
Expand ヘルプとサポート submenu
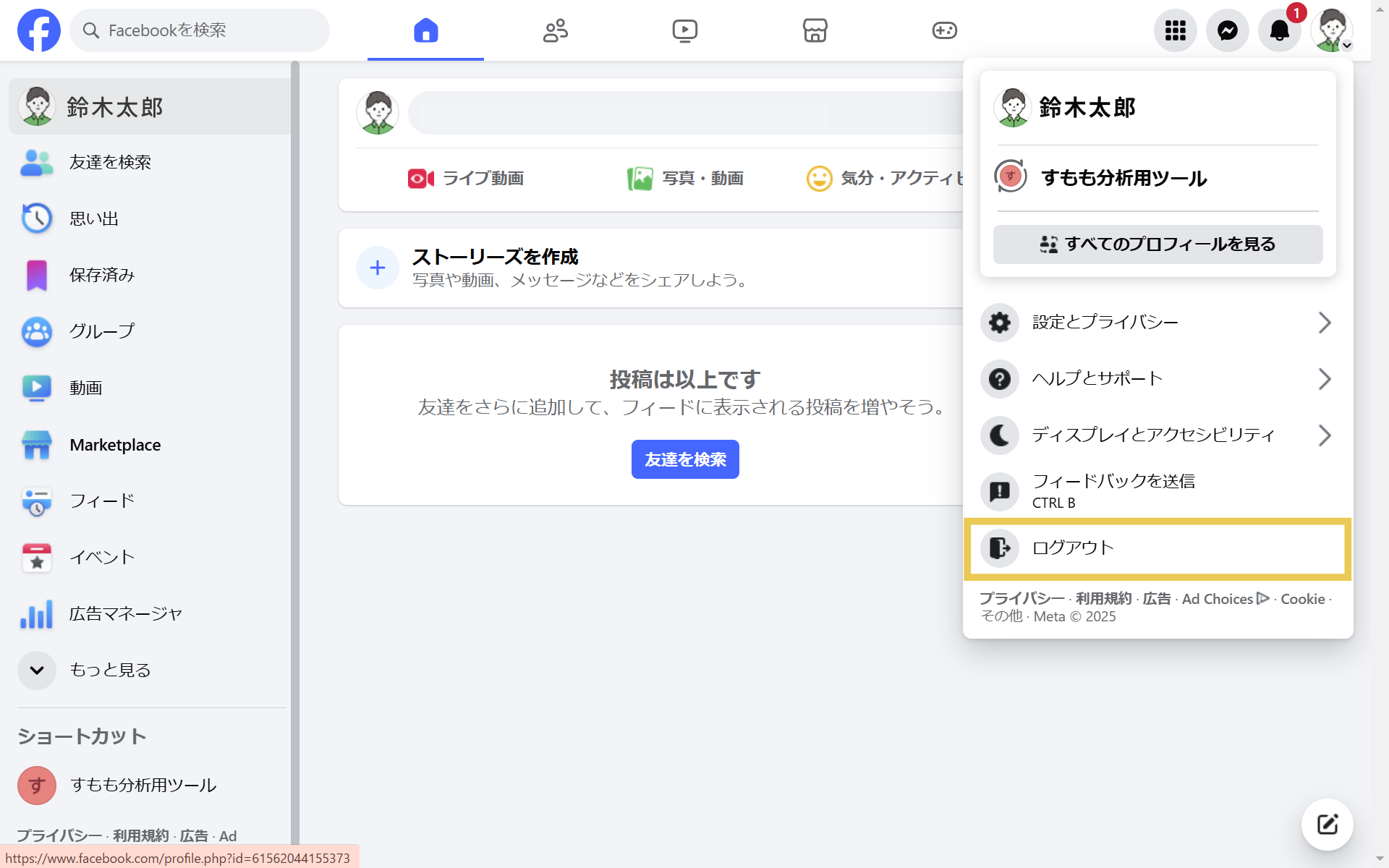pos(1156,379)
